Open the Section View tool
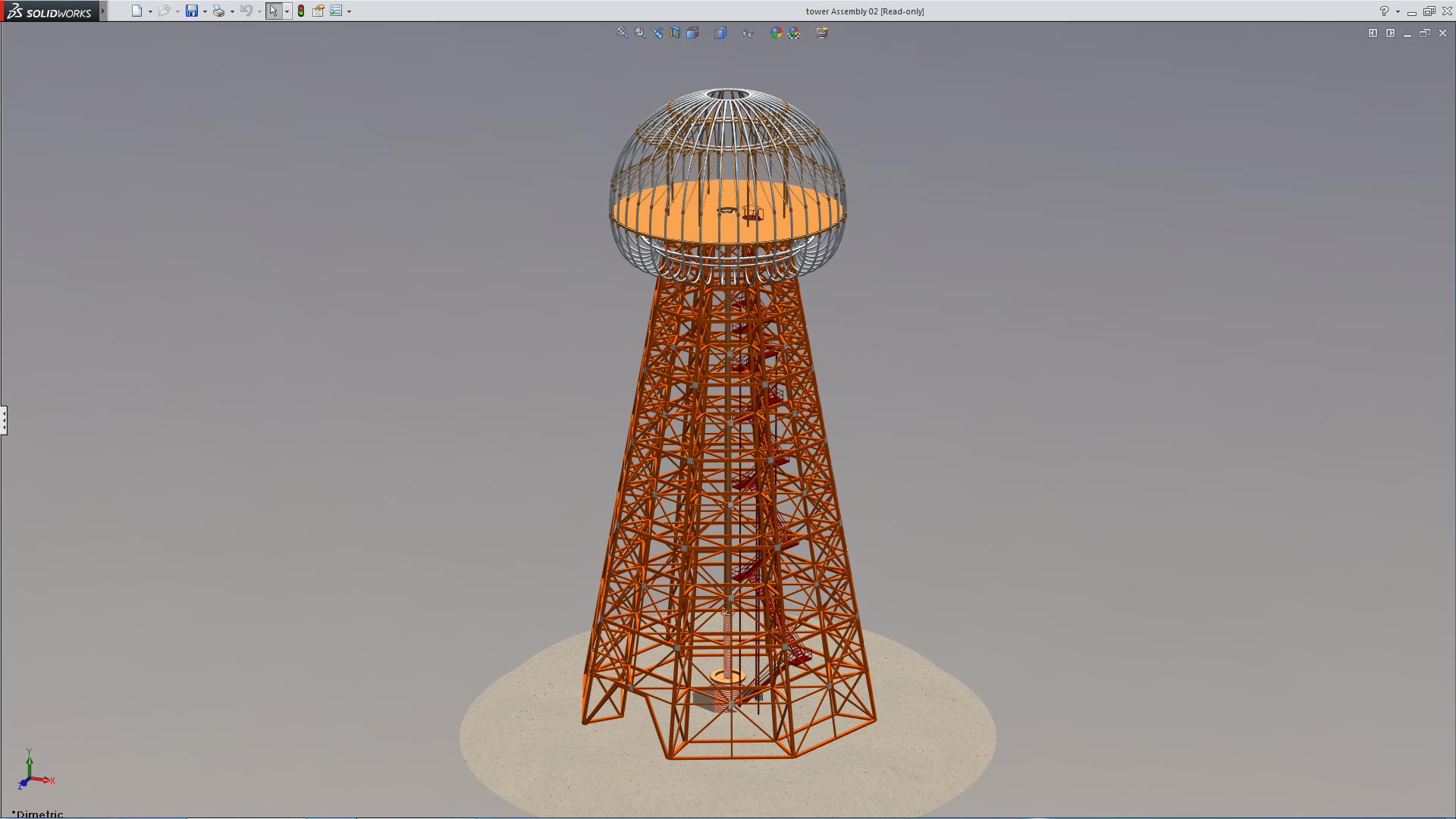Viewport: 1456px width, 819px height. tap(675, 33)
